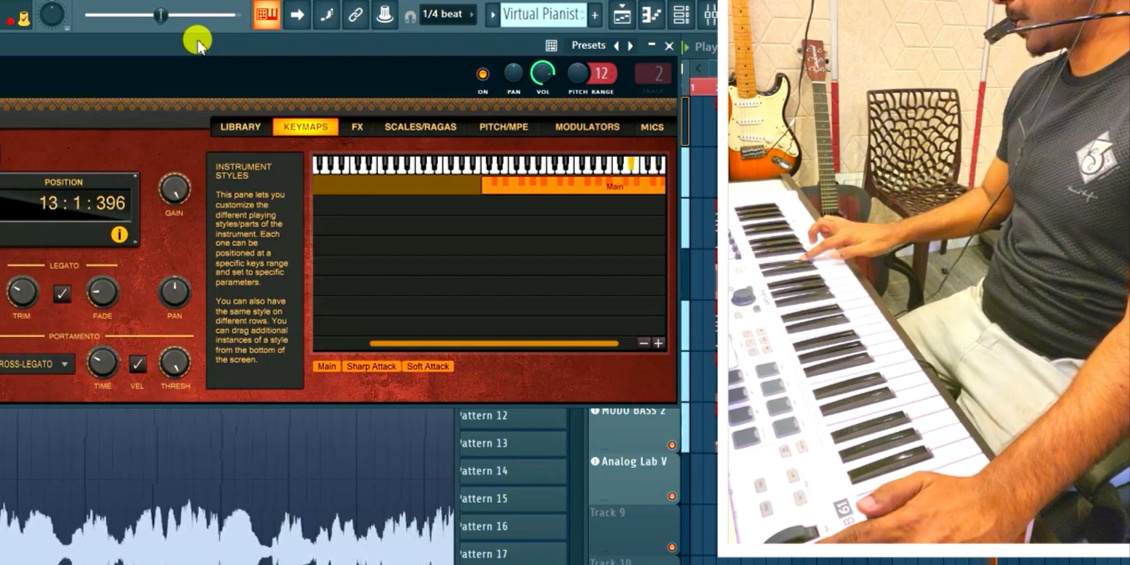Expand the Cross-Legato mode dropdown
The image size is (1130, 565).
[x=37, y=365]
